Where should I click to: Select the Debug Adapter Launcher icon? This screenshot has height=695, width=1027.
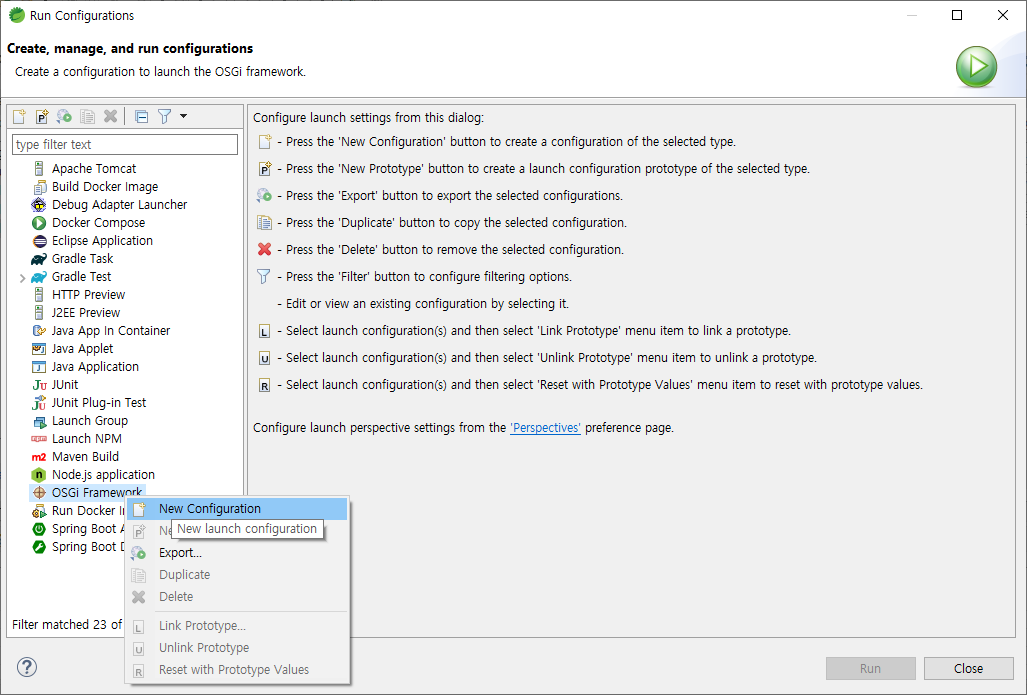point(39,204)
